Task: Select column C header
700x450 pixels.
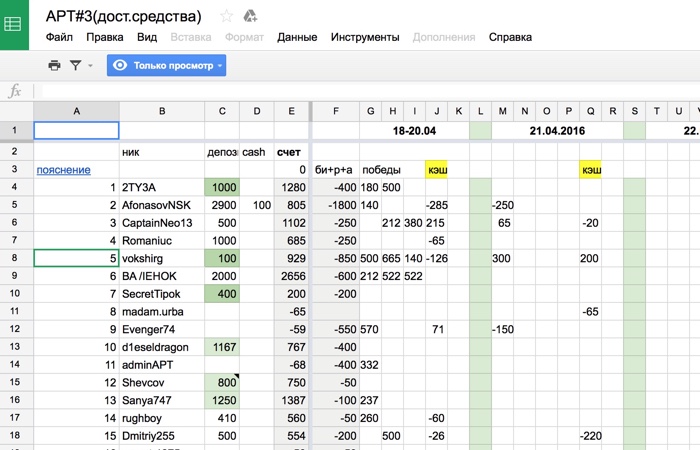Action: click(x=222, y=111)
